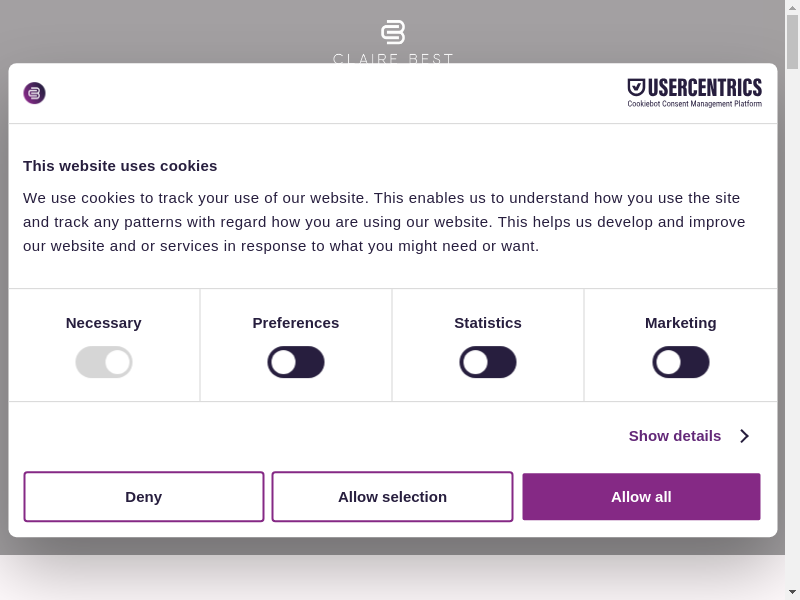This screenshot has height=600, width=800.
Task: Expand details using the chevron arrow
Action: 744,436
